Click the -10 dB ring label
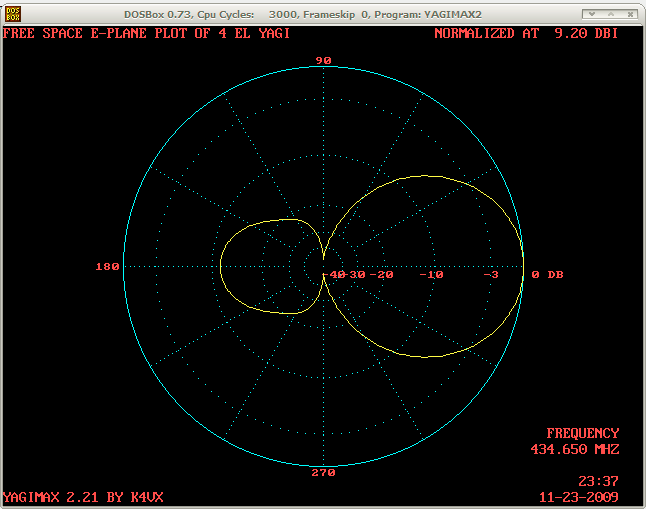Viewport: 646px width, 509px height. tap(432, 274)
